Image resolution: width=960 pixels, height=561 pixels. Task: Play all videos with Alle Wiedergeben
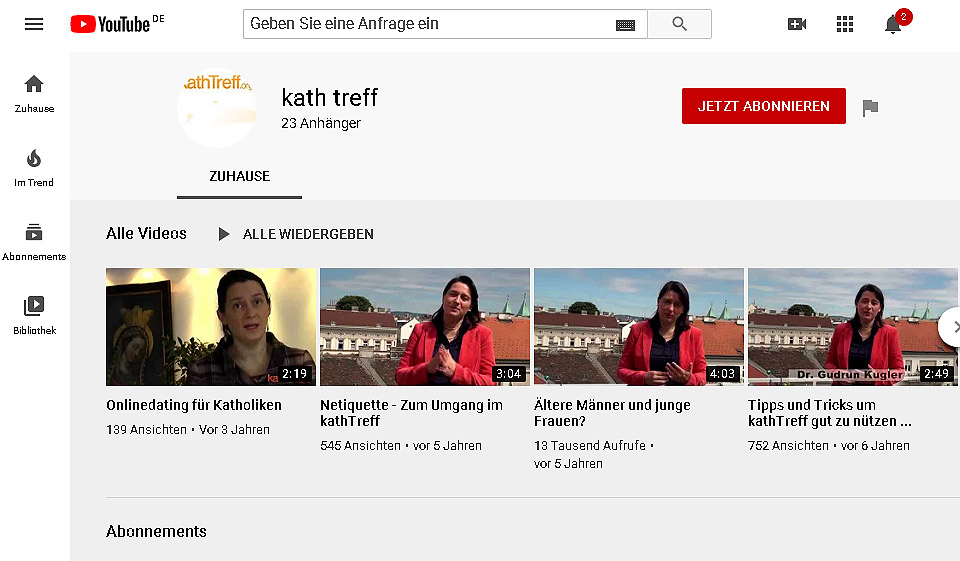[296, 234]
